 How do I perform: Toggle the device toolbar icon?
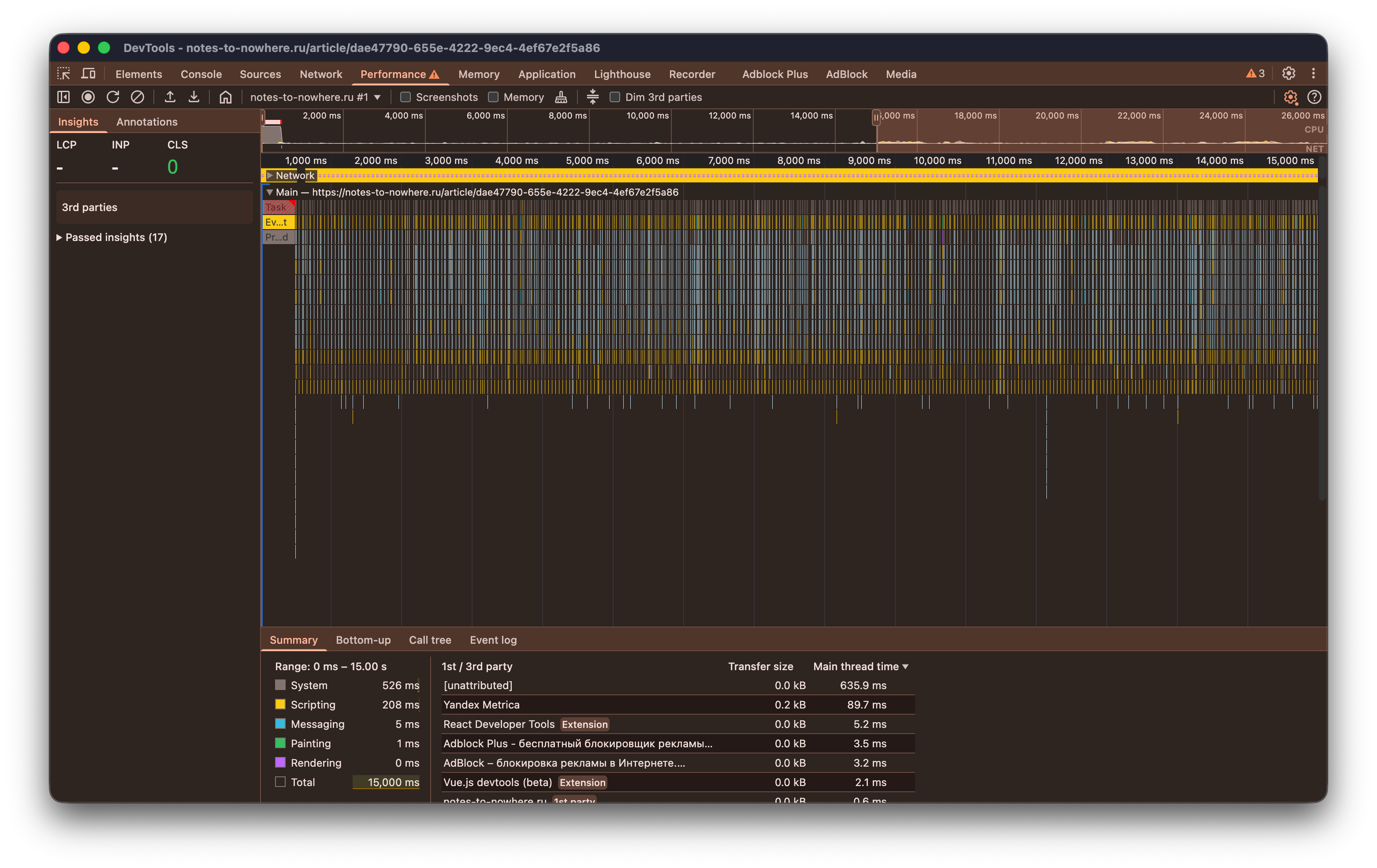coord(88,74)
